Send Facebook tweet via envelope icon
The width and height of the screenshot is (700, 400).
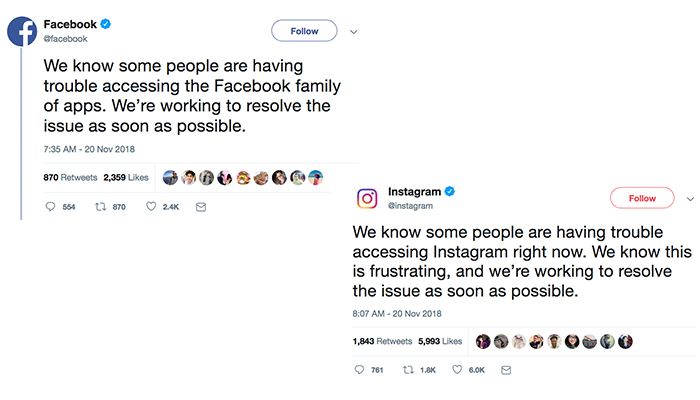tap(201, 207)
